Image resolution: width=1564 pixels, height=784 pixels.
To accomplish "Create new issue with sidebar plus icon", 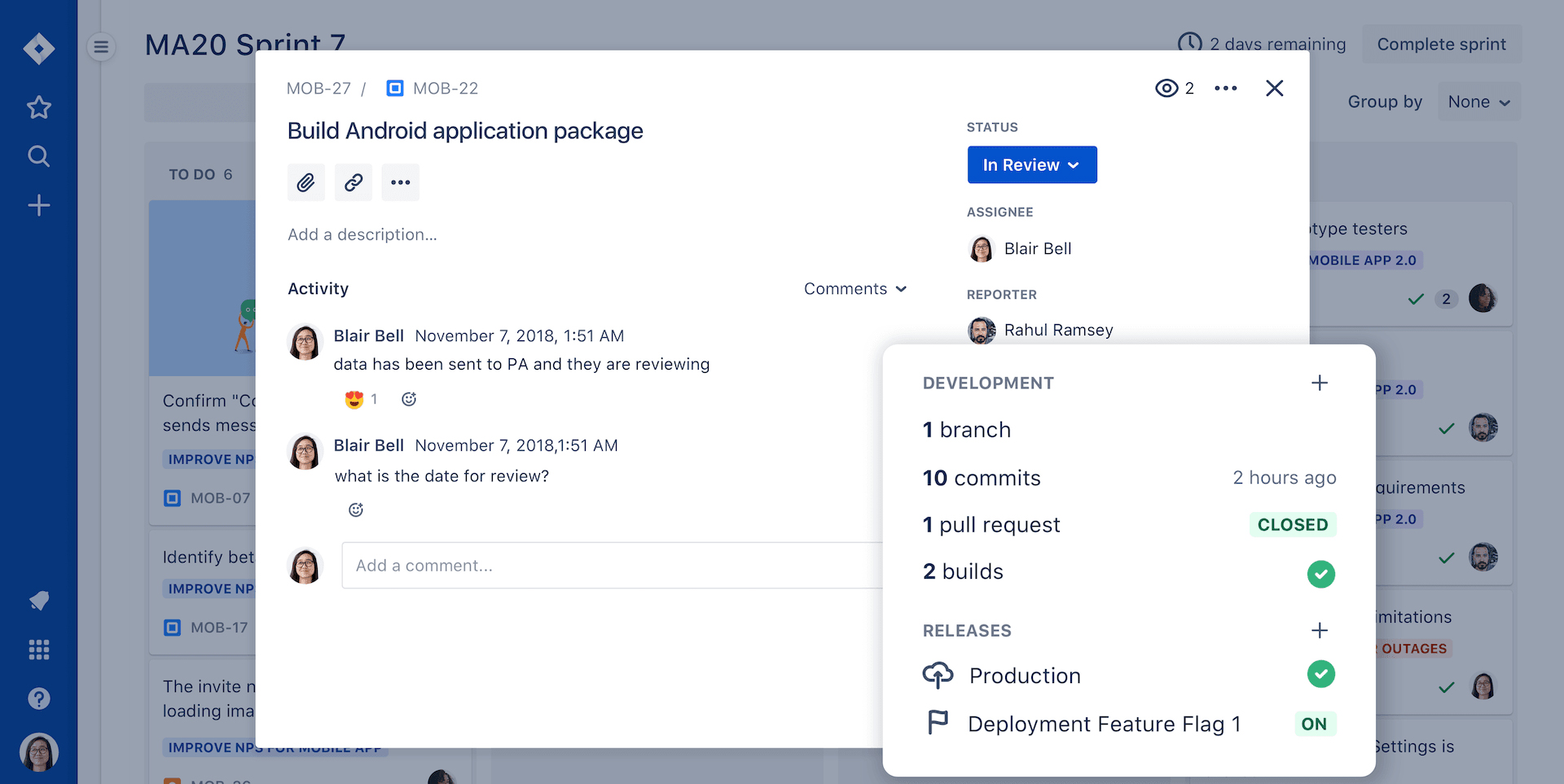I will (x=39, y=205).
